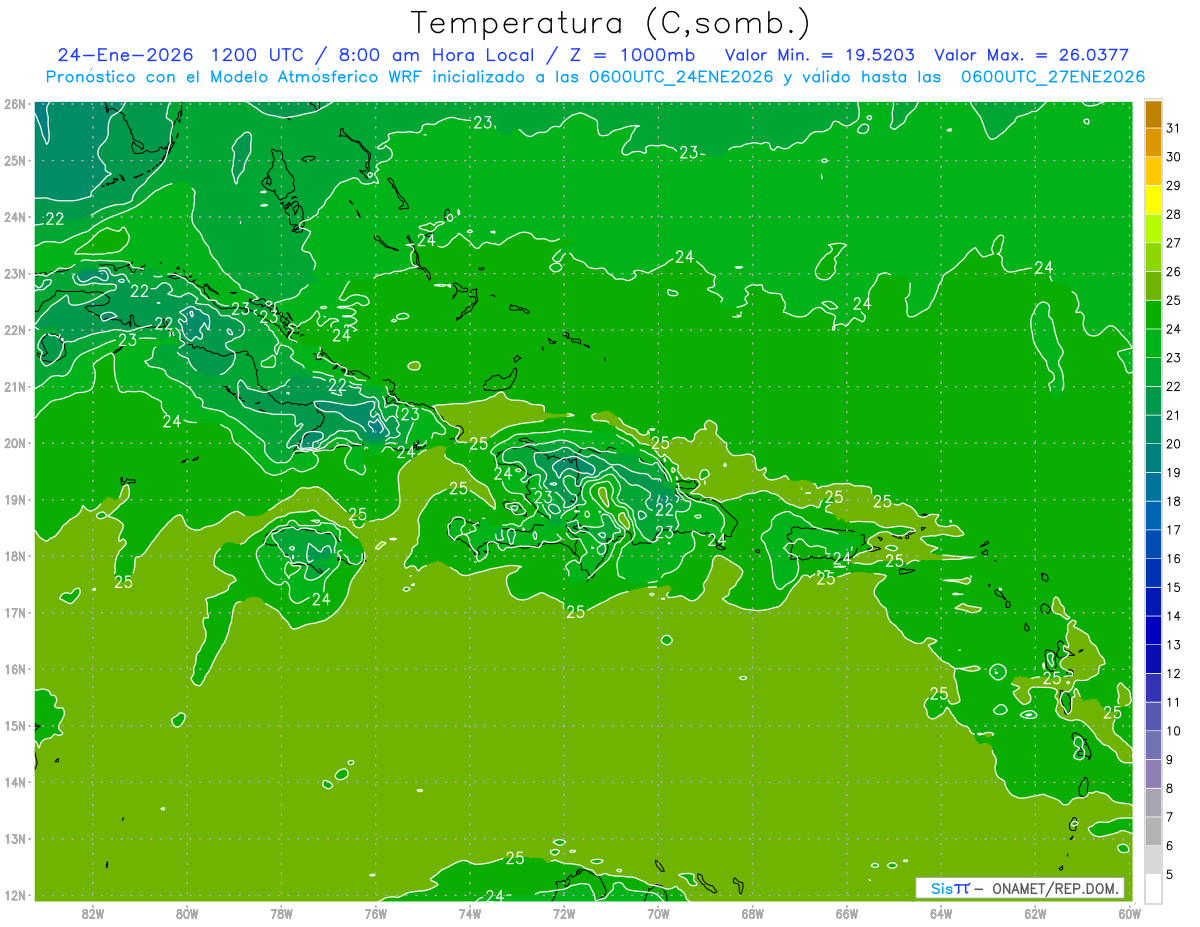
Task: Pick the blue color bar swatch between 14 and 15
Action: pos(1153,602)
